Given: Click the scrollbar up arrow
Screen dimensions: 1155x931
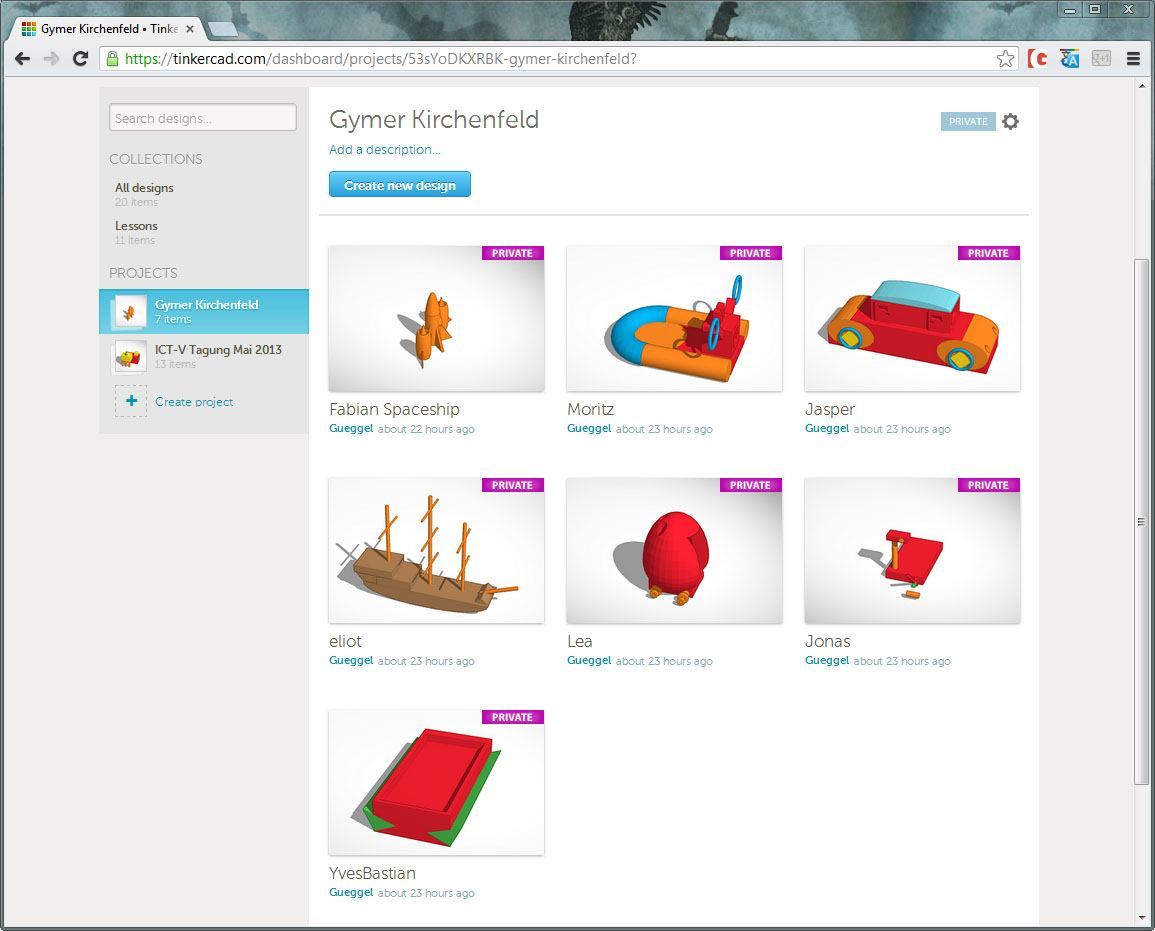Looking at the screenshot, I should pyautogui.click(x=1141, y=86).
